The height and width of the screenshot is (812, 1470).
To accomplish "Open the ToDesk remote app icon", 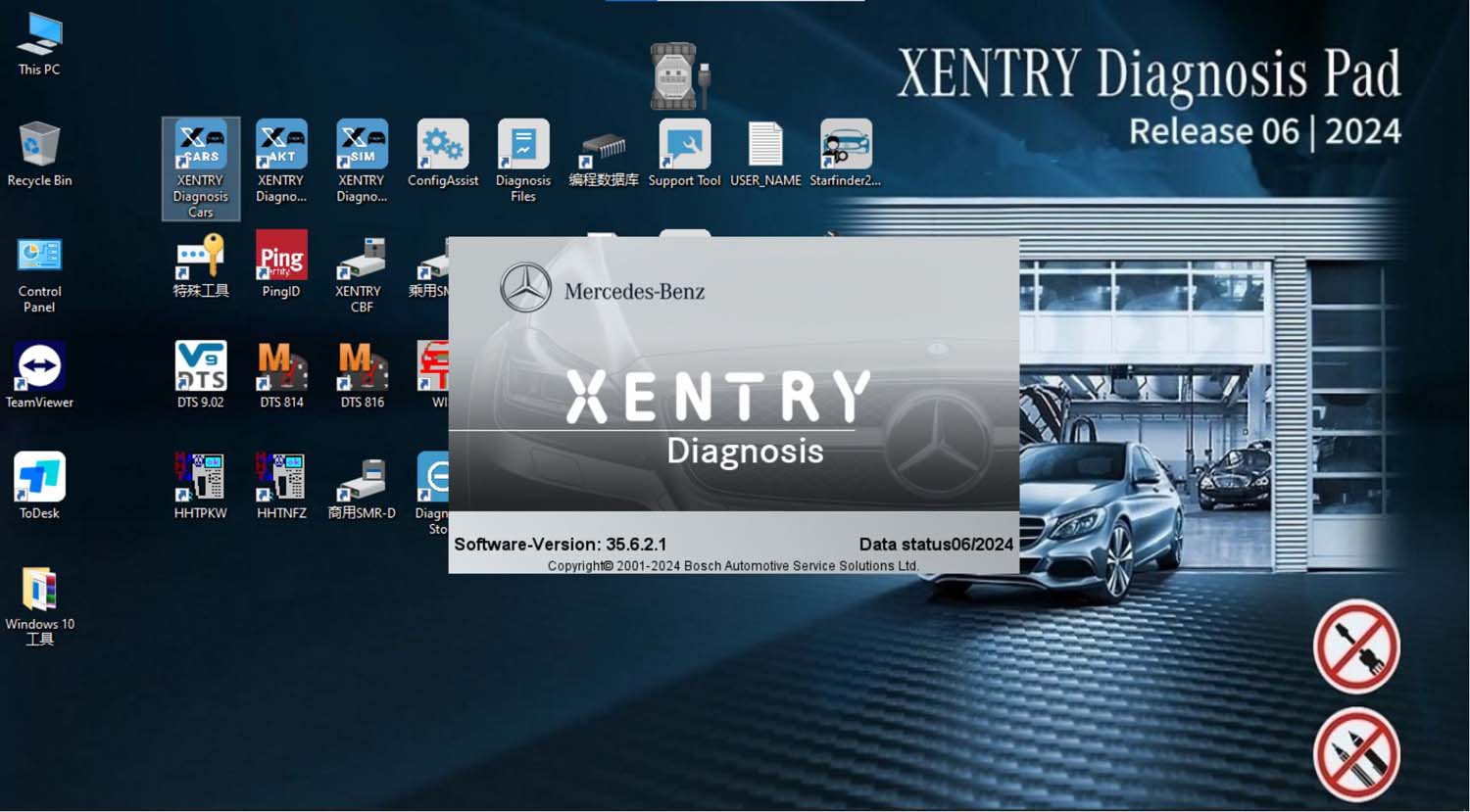I will [x=39, y=478].
